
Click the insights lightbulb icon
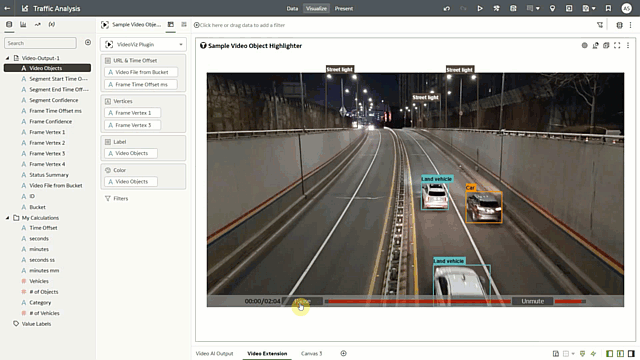pyautogui.click(x=552, y=8)
